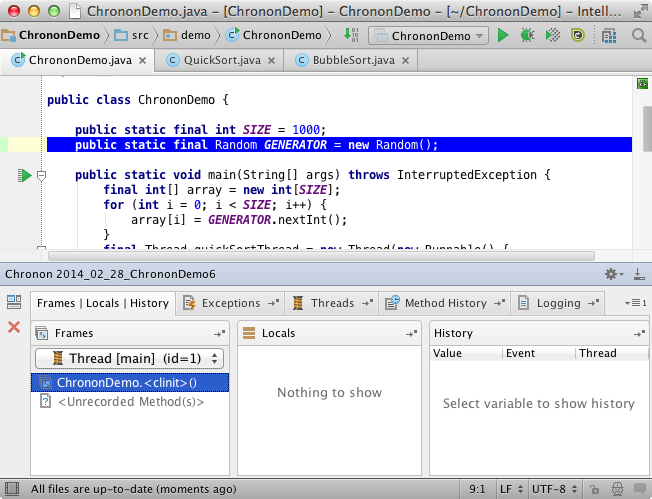The height and width of the screenshot is (499, 652).
Task: Close the BubbleSort.java tab
Action: tap(405, 61)
